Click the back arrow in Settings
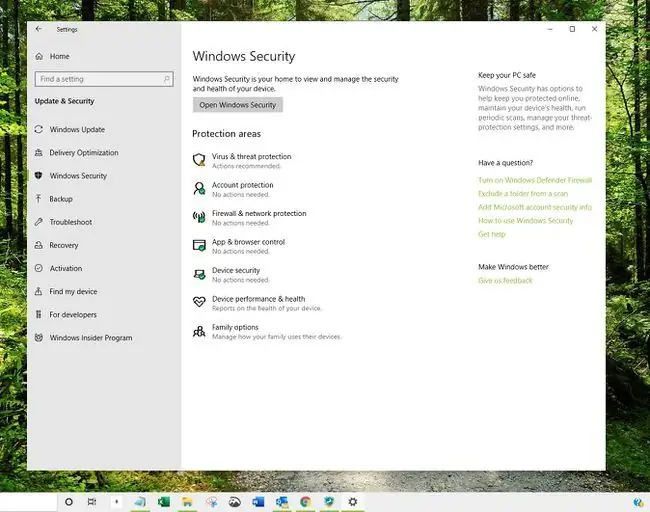The height and width of the screenshot is (512, 650). tap(39, 29)
